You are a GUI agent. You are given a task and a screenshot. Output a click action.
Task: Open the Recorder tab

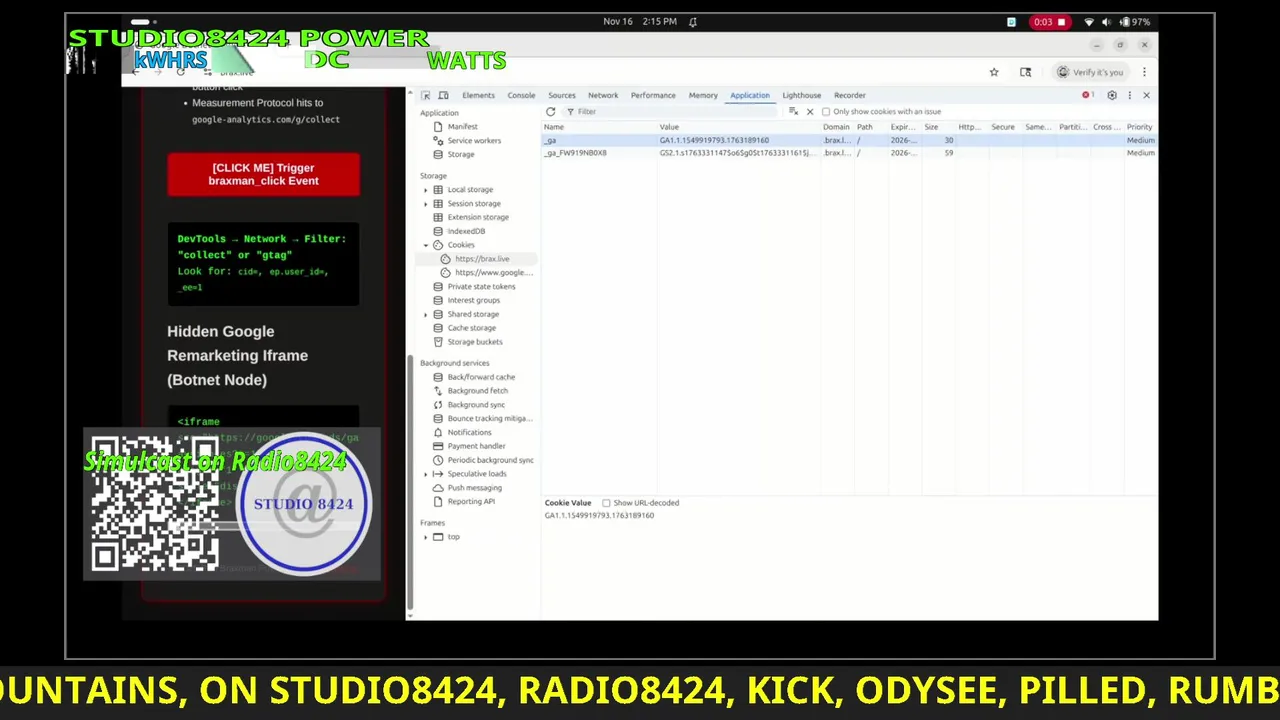(x=850, y=95)
